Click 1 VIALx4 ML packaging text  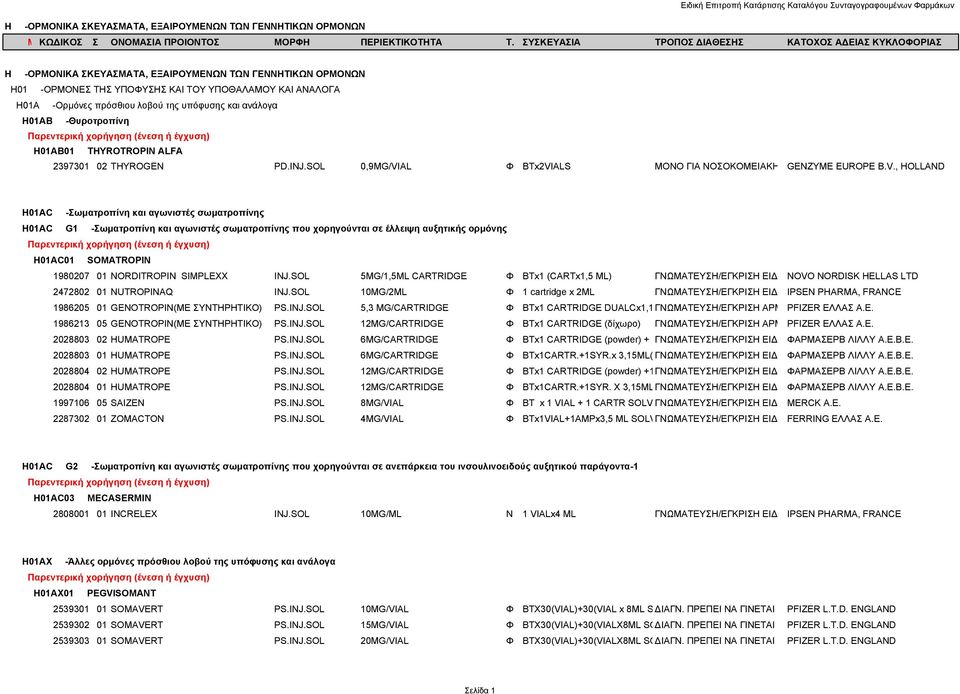[549, 514]
